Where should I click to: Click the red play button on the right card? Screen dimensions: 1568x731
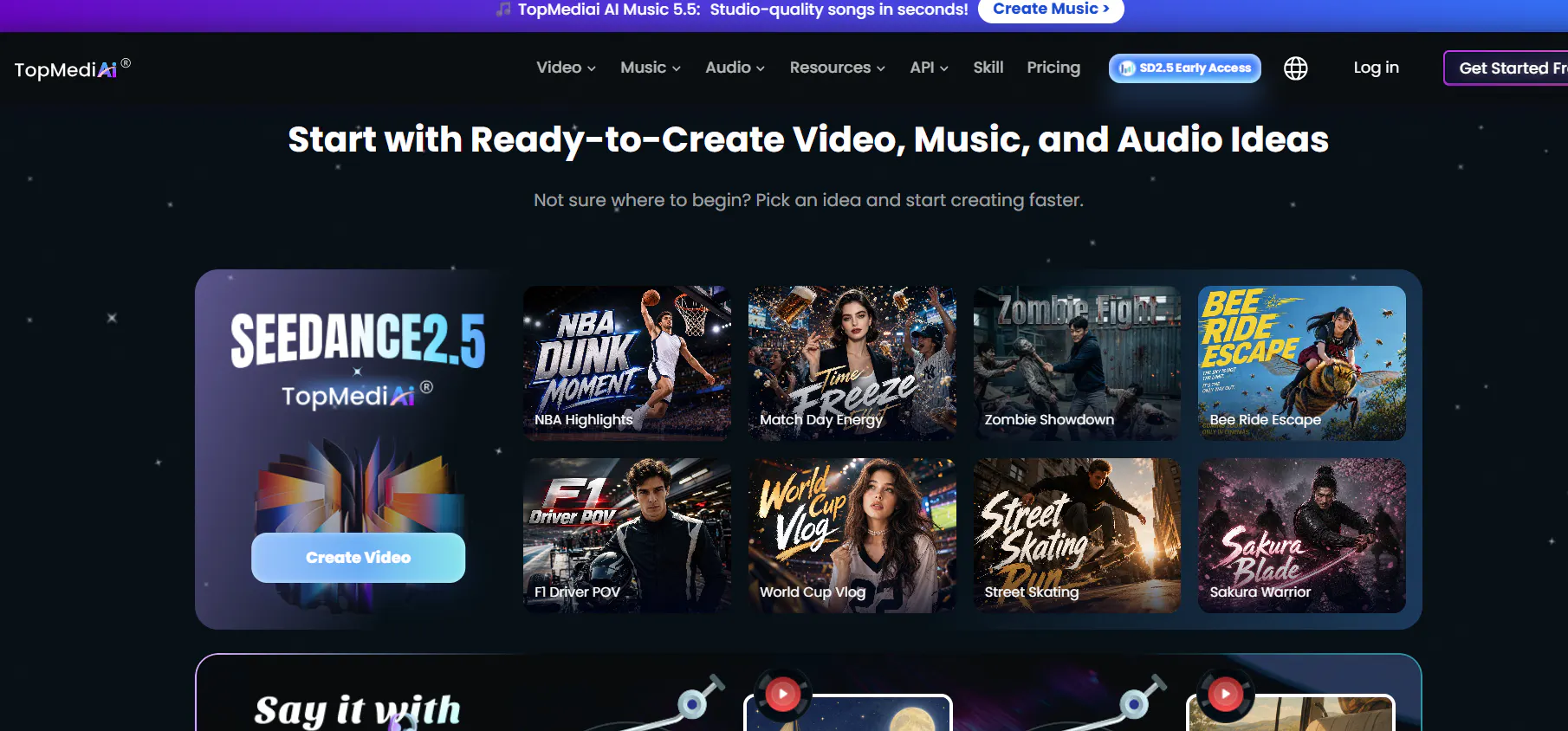pos(1225,694)
